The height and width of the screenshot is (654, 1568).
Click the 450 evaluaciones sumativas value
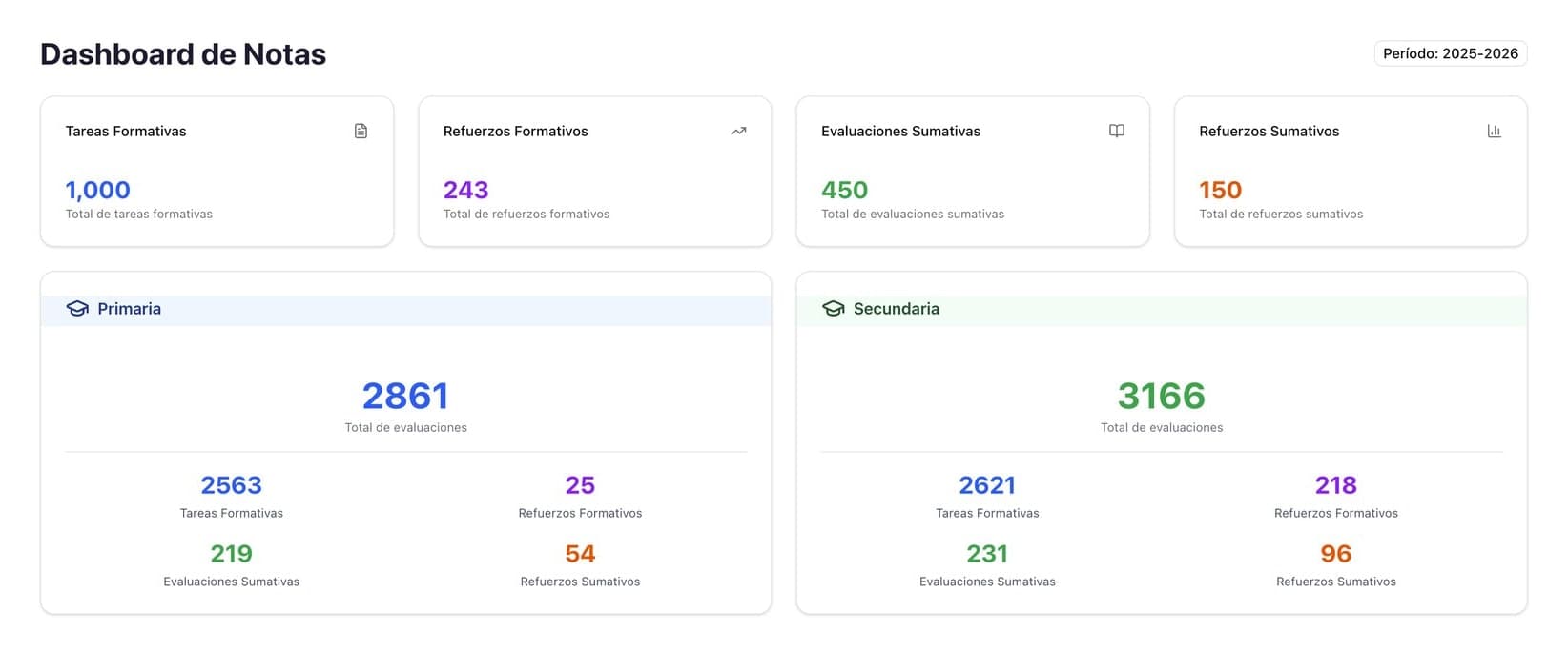pyautogui.click(x=845, y=190)
